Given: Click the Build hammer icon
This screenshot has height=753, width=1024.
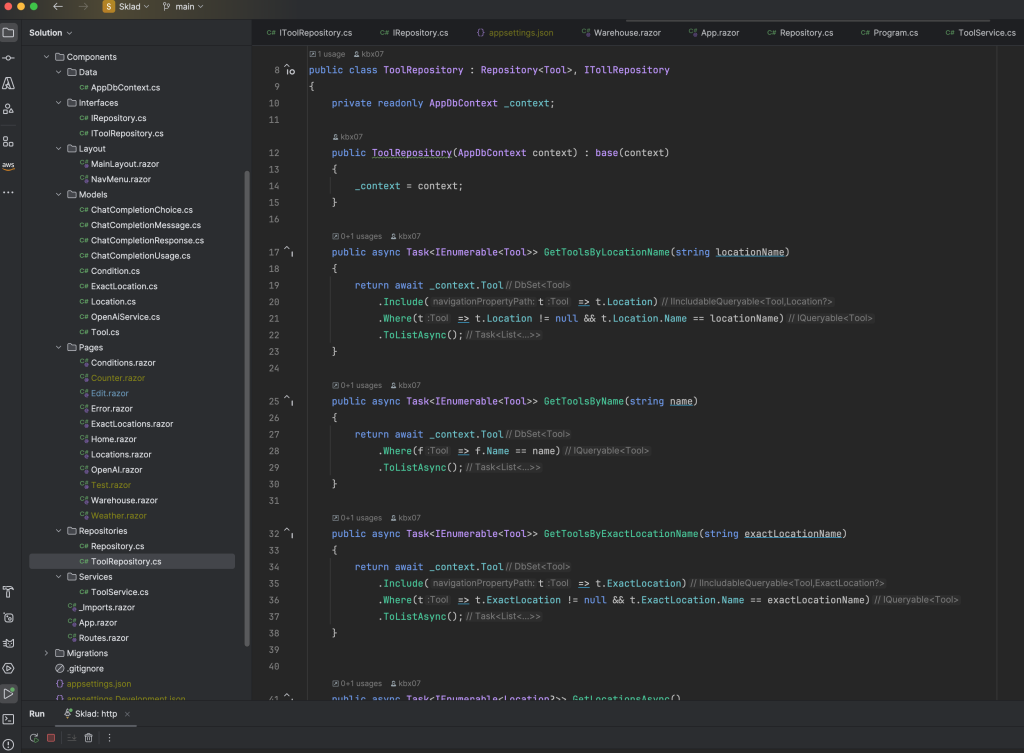Looking at the screenshot, I should click(x=9, y=592).
